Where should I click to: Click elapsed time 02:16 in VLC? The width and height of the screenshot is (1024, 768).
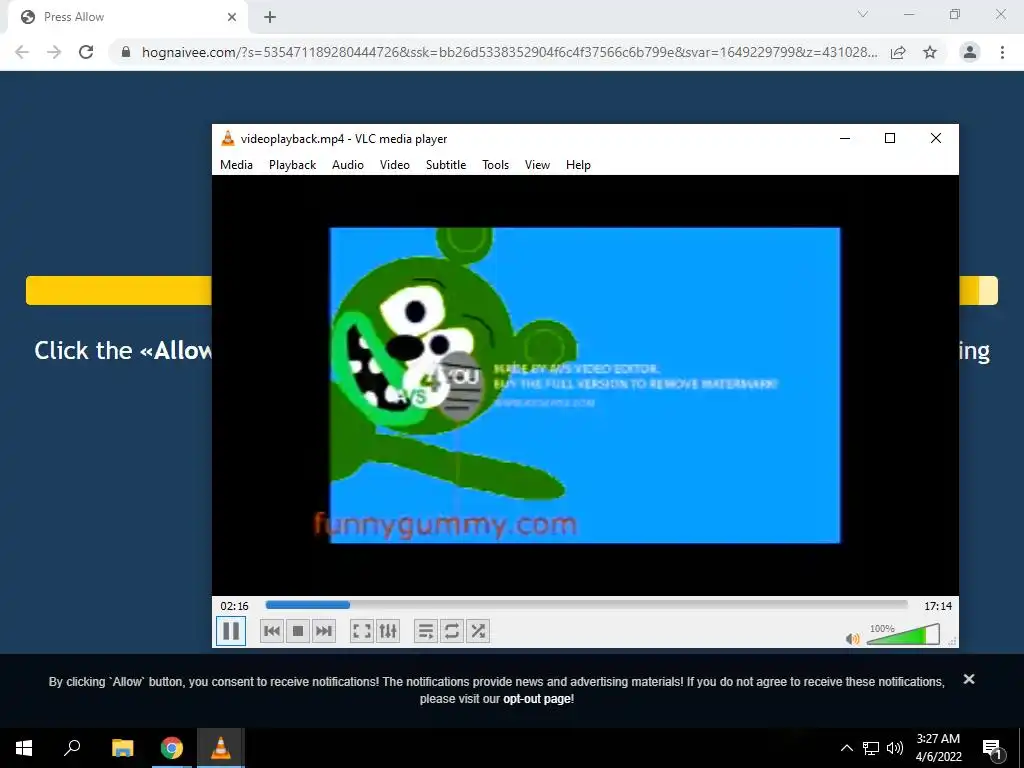click(x=234, y=606)
